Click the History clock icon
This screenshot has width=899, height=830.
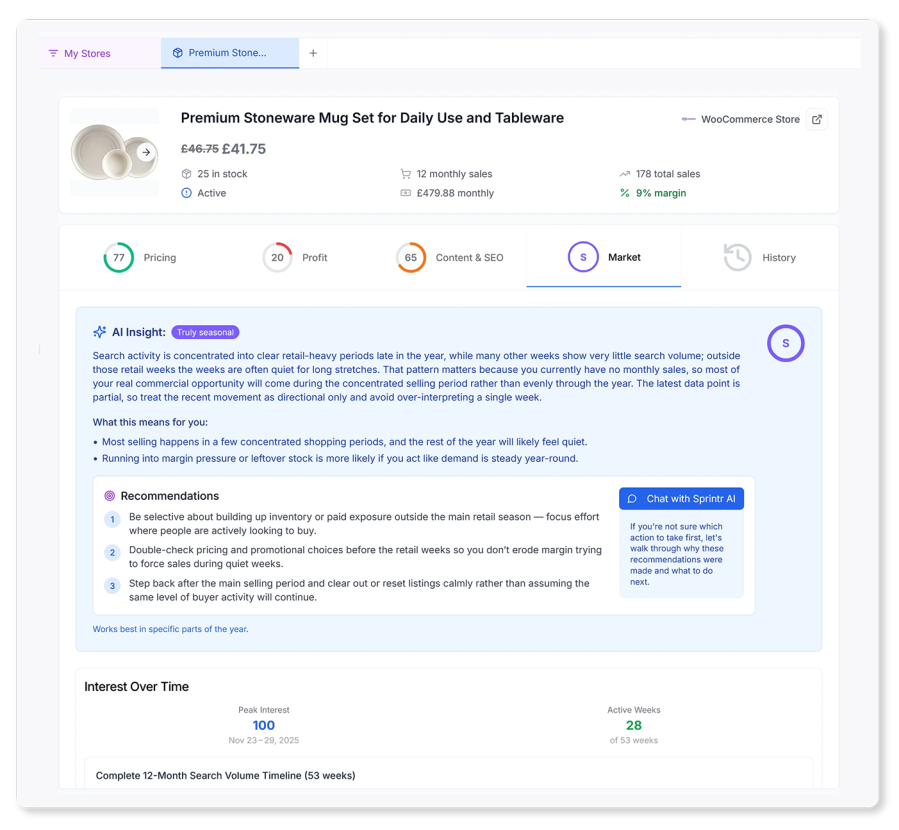point(737,257)
